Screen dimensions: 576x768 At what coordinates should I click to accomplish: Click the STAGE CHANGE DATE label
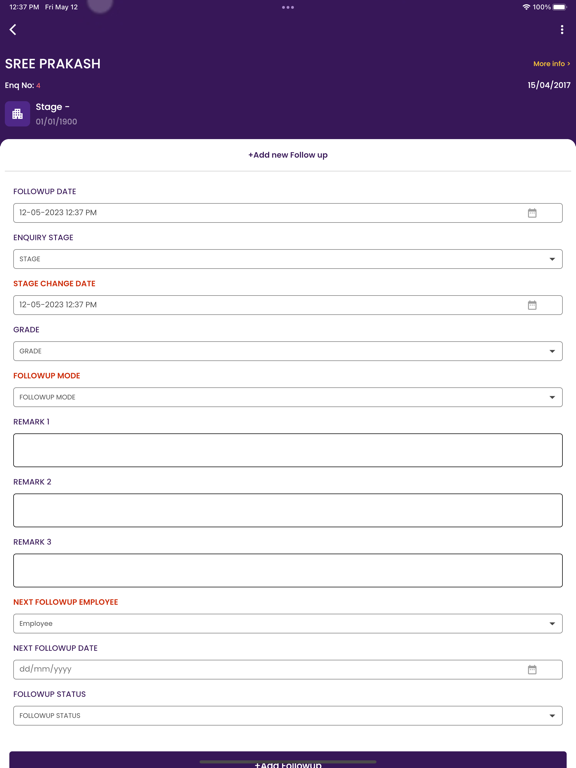(54, 284)
